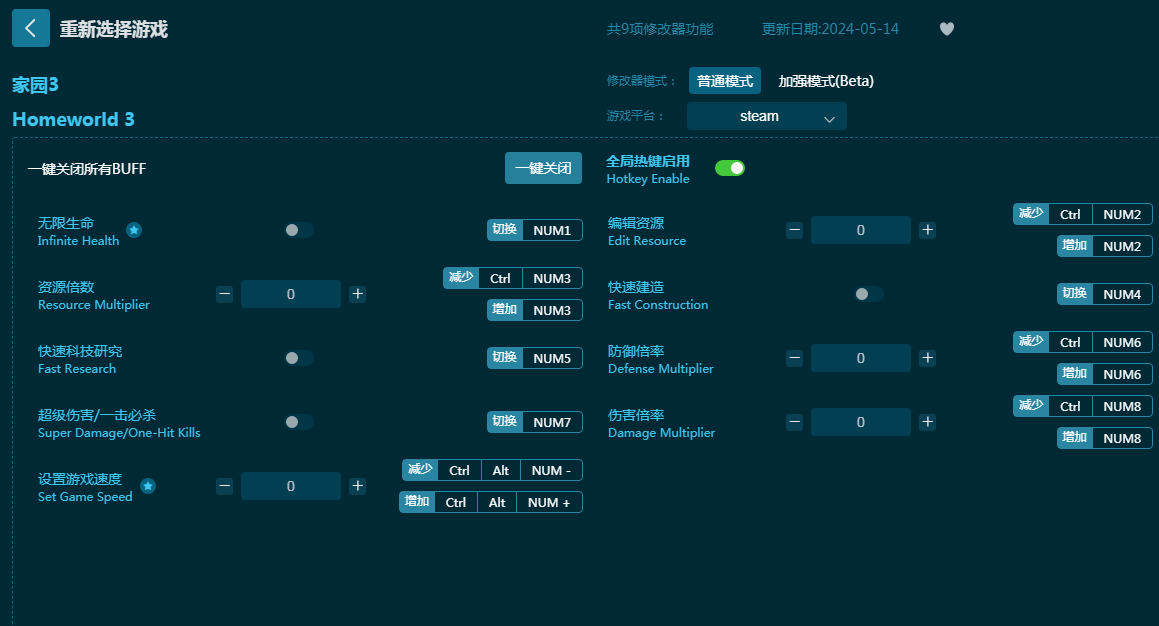Click 增加 NUM6 hotkey for Defense Multiplier
Image resolution: width=1159 pixels, height=626 pixels.
pos(1104,374)
